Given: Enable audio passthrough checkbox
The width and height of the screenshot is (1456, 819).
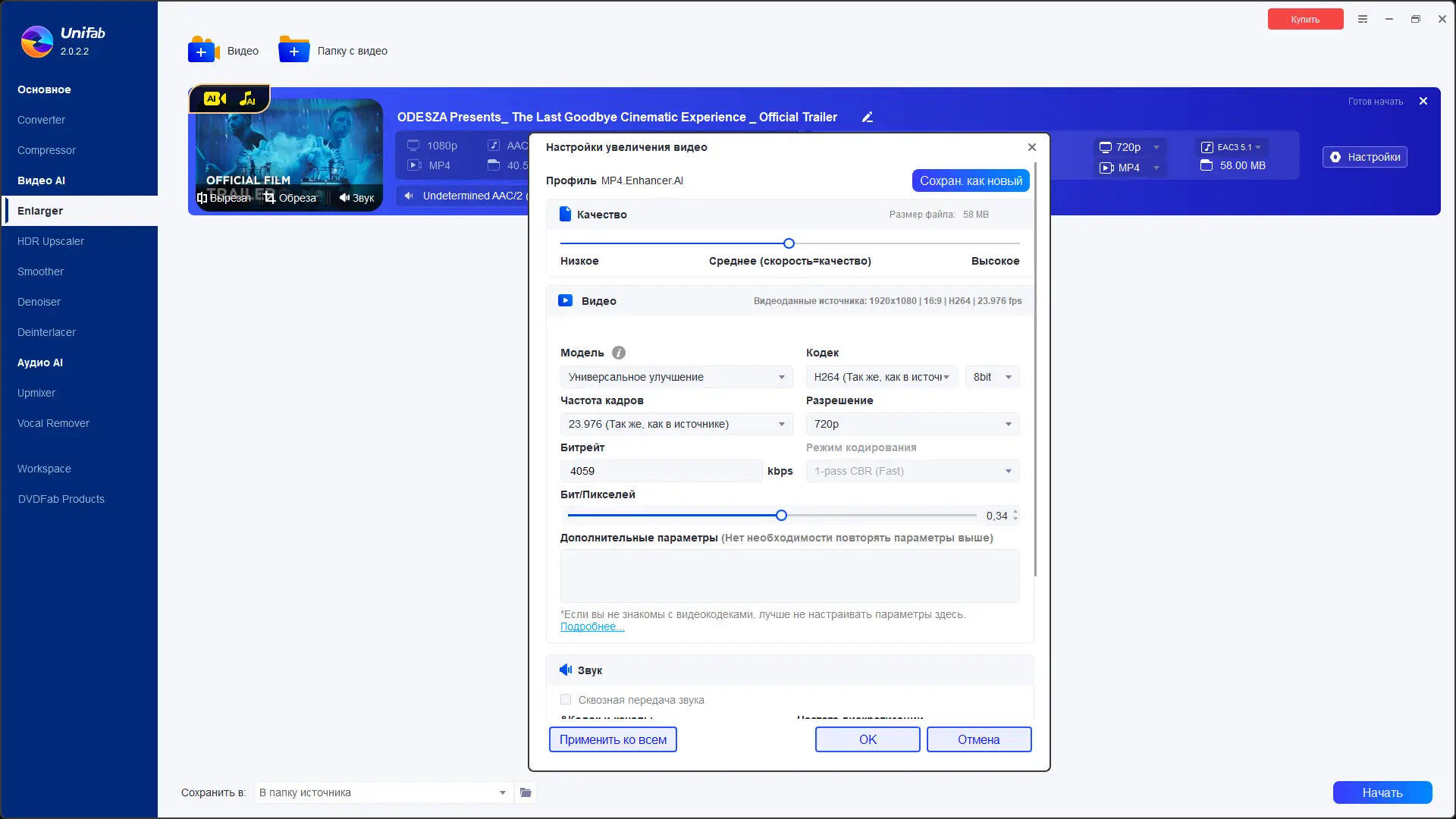Looking at the screenshot, I should click(566, 699).
